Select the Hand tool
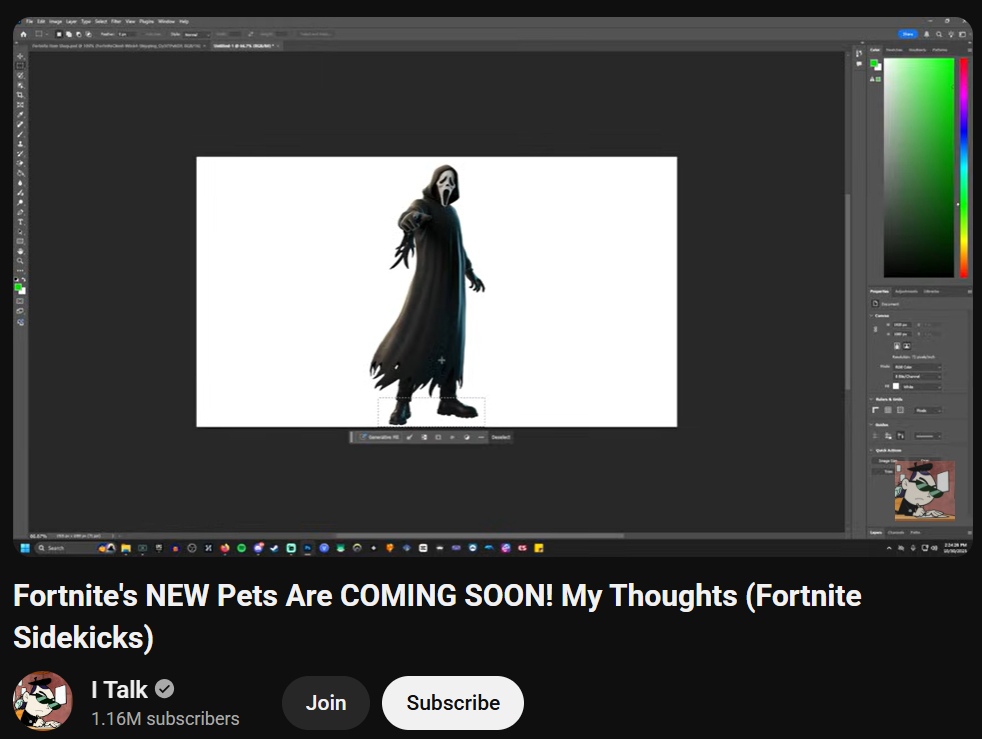The width and height of the screenshot is (982, 739). tap(20, 249)
